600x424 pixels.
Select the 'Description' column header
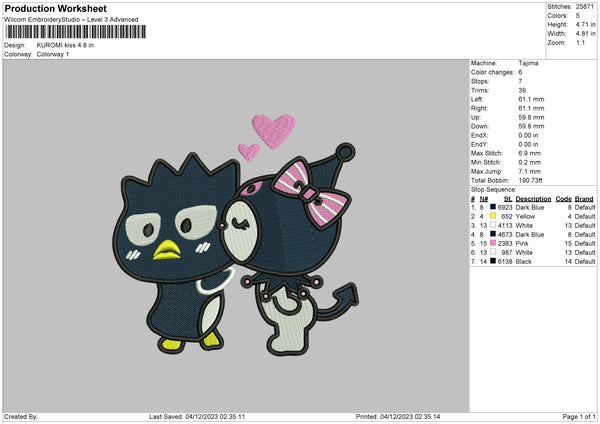533,199
